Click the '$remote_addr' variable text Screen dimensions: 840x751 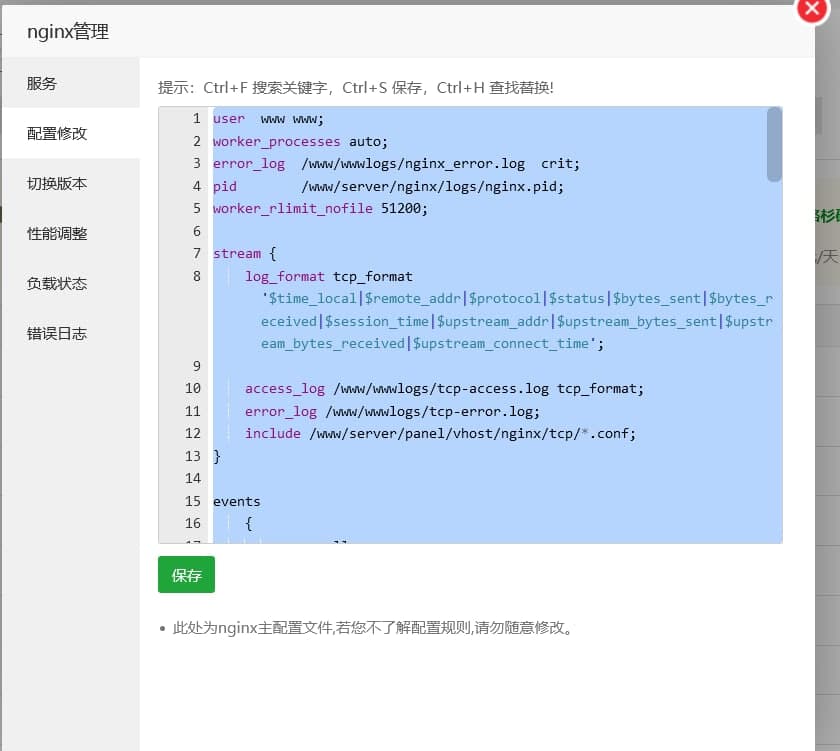pos(412,298)
